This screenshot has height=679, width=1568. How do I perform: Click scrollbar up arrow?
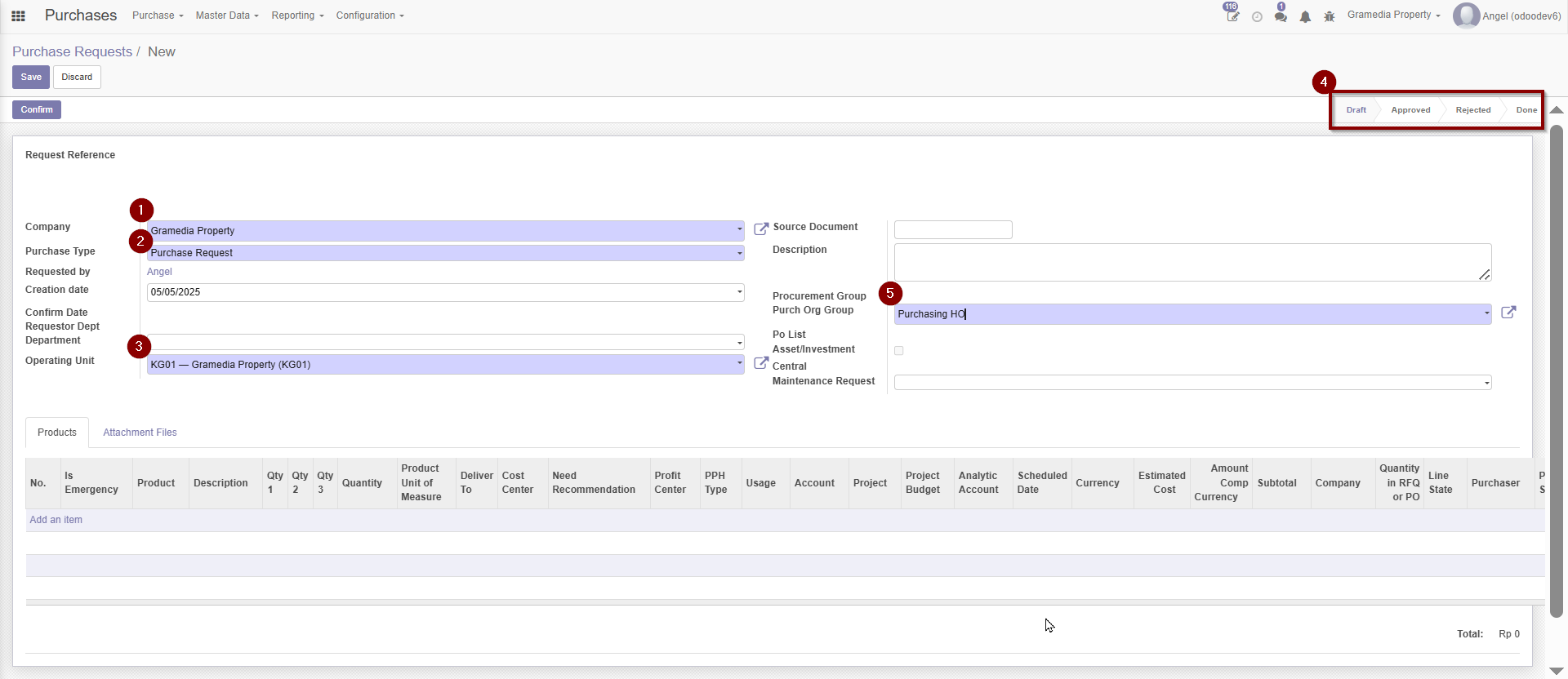[1557, 109]
